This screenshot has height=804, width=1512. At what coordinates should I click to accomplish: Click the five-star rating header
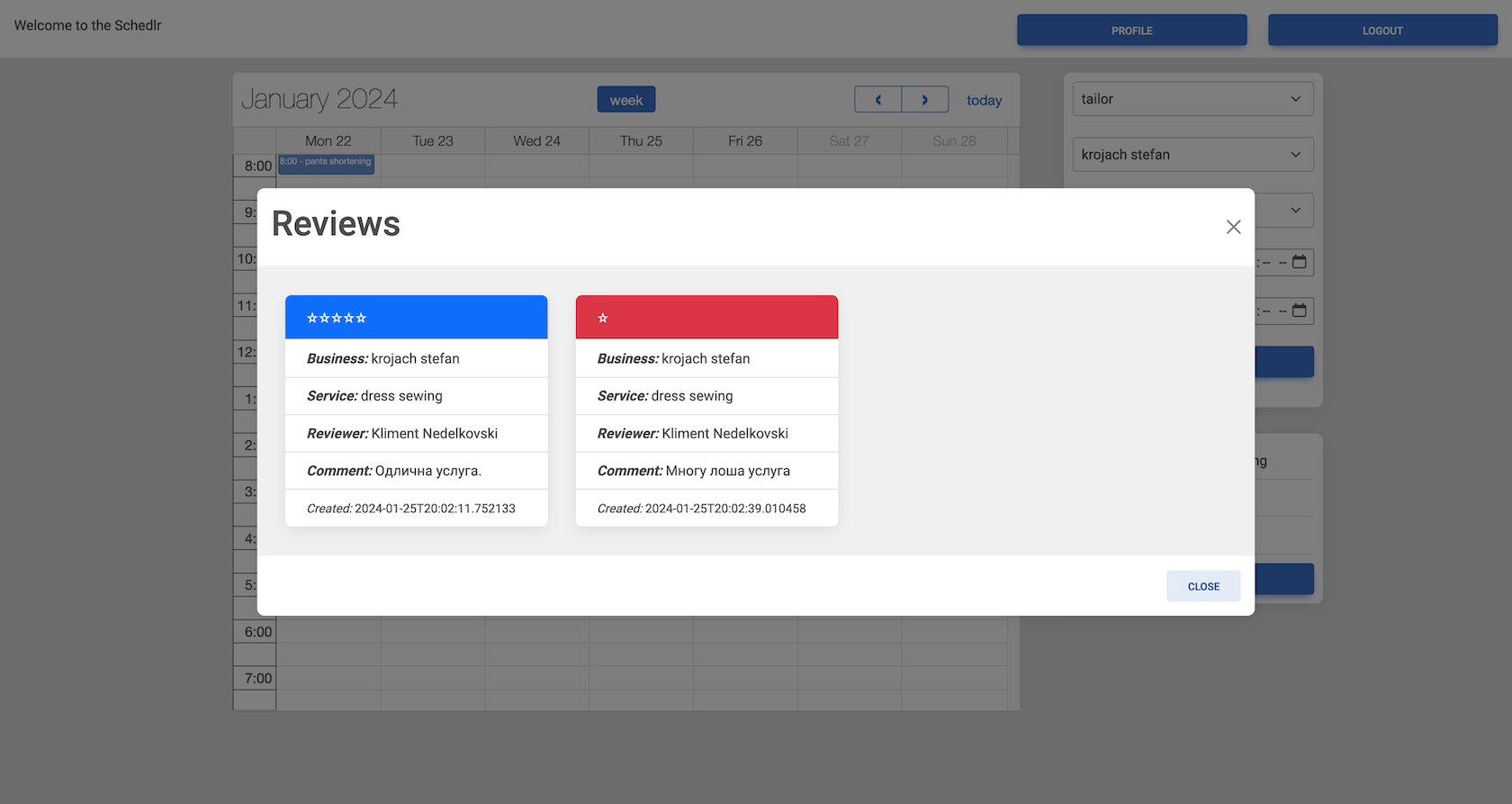pos(416,318)
